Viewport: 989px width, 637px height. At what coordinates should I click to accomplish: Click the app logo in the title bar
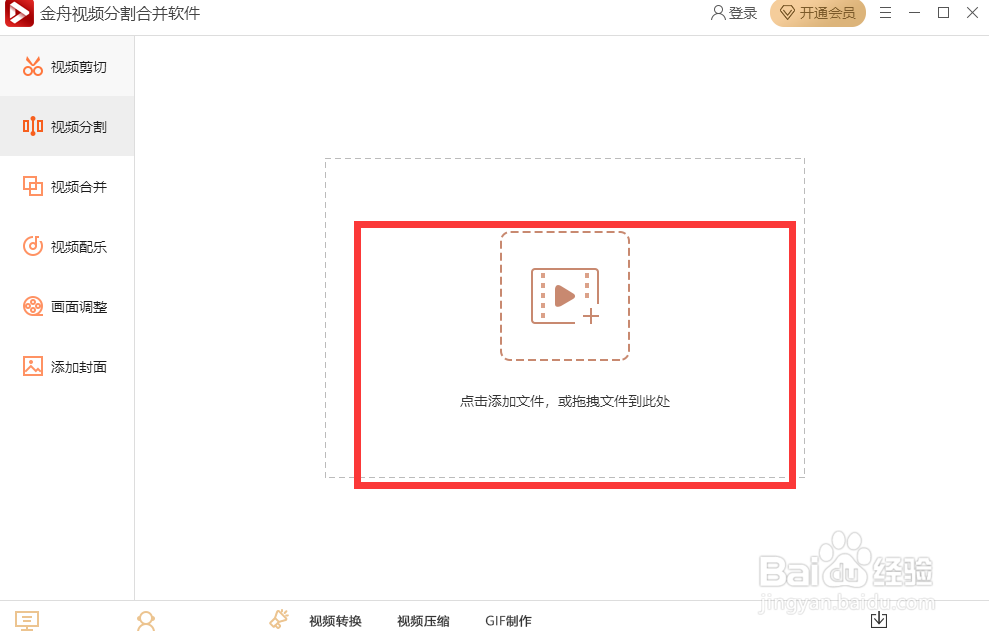click(x=19, y=13)
